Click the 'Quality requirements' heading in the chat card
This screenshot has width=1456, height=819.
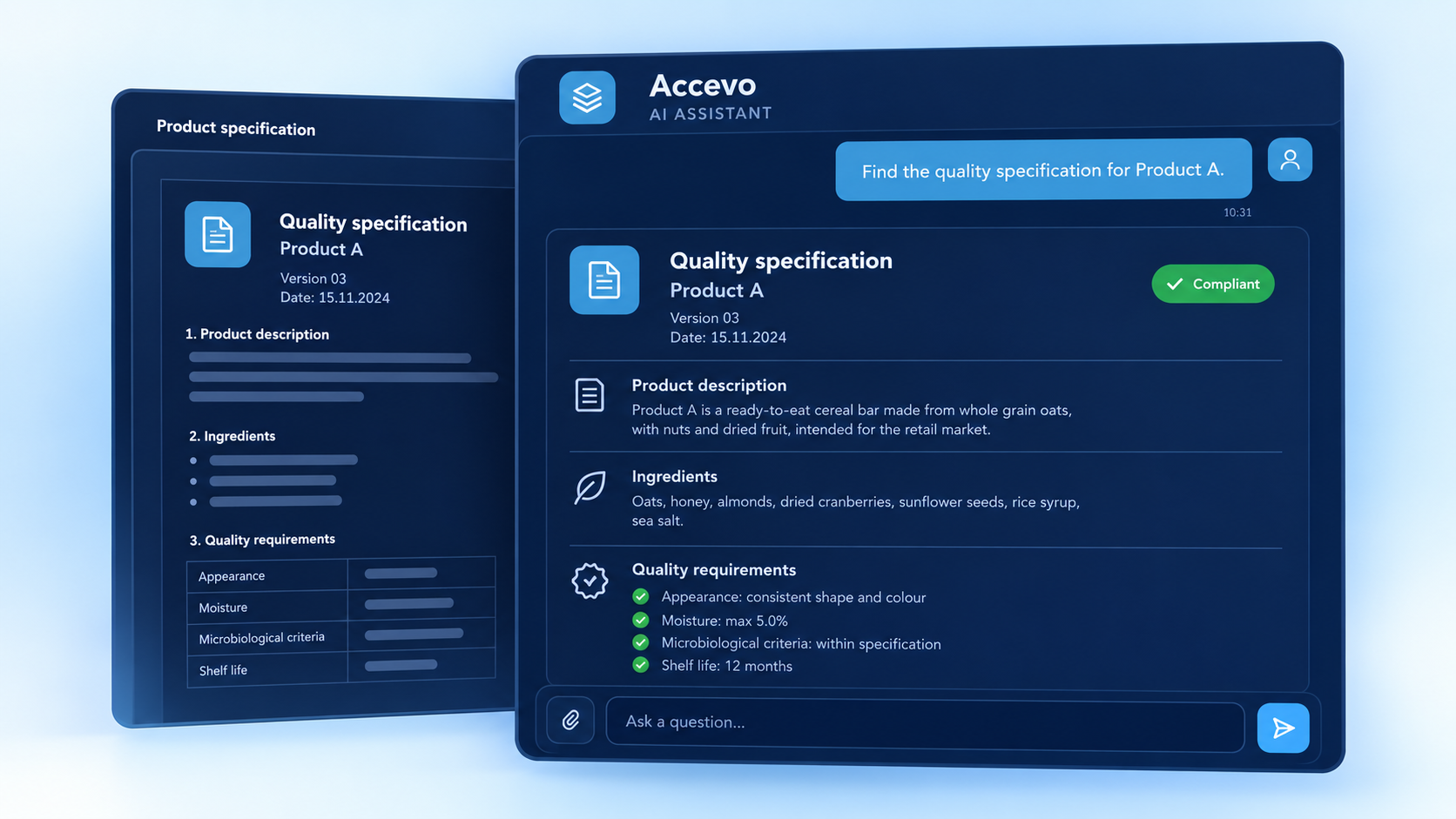tap(714, 570)
